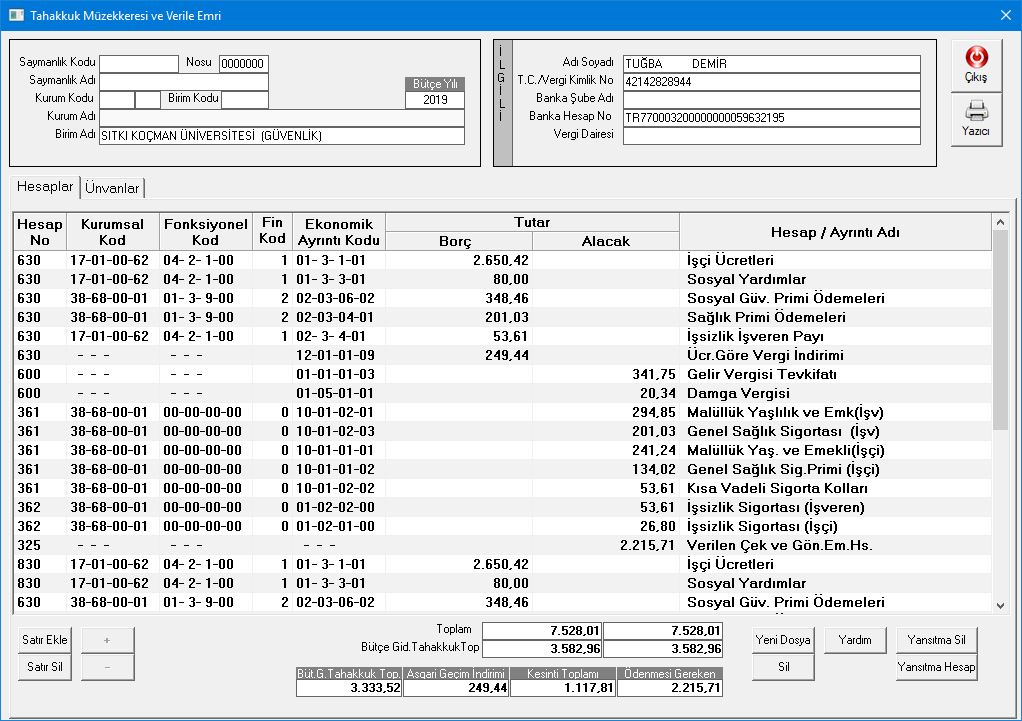Image resolution: width=1022 pixels, height=721 pixels.
Task: Focus the Bütçe Yılı field showing 2019
Action: click(435, 100)
